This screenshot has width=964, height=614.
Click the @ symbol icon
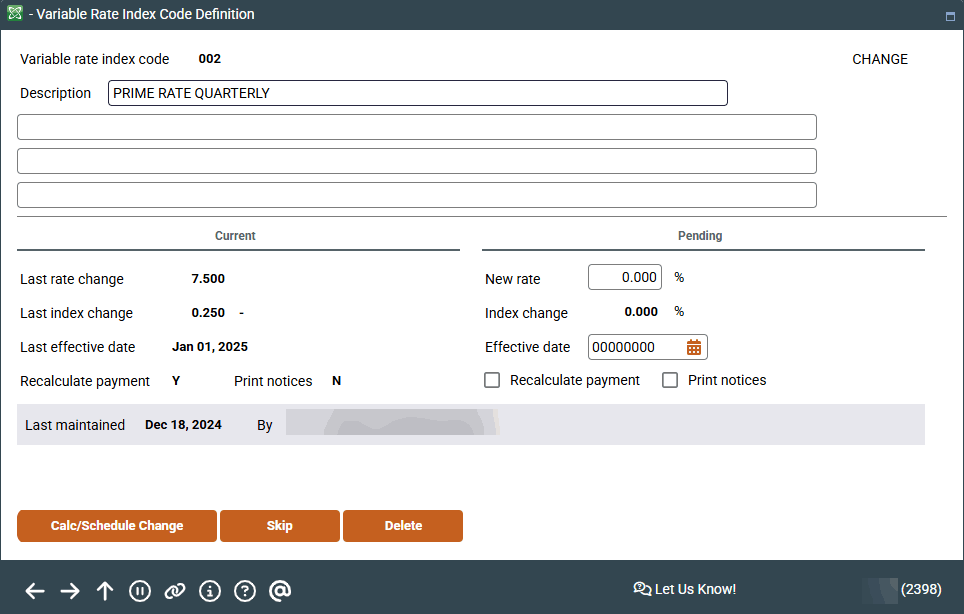pos(280,591)
